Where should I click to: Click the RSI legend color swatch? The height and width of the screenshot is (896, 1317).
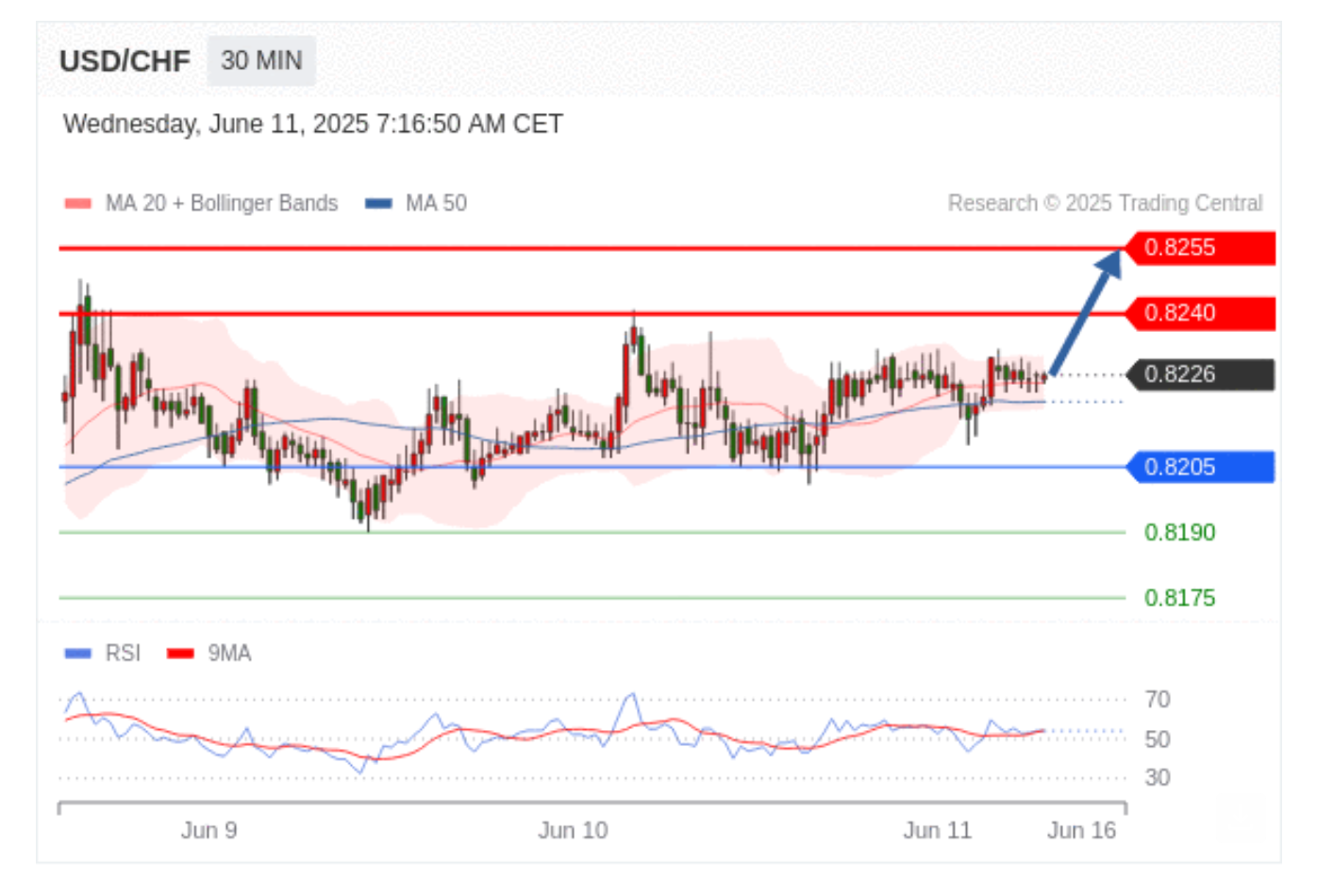(x=77, y=654)
